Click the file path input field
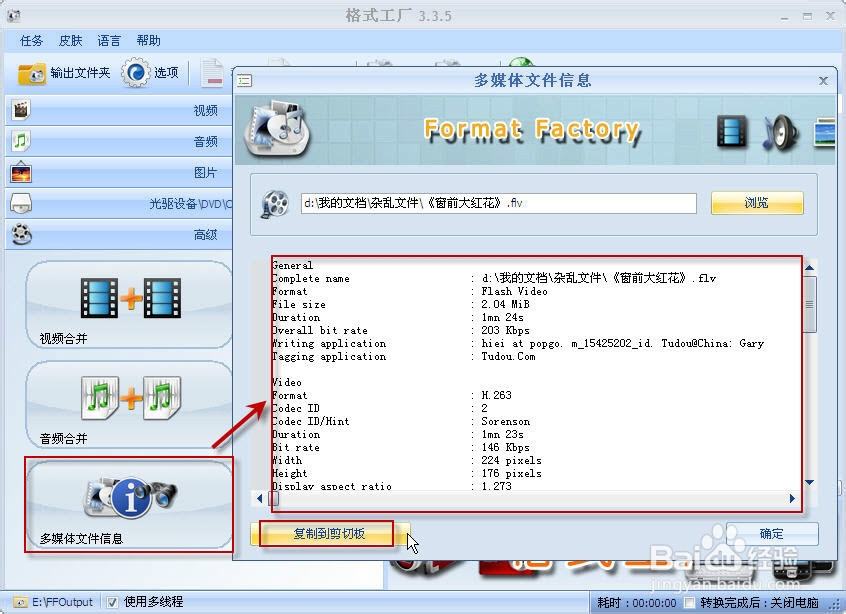The height and width of the screenshot is (614, 846). click(499, 203)
